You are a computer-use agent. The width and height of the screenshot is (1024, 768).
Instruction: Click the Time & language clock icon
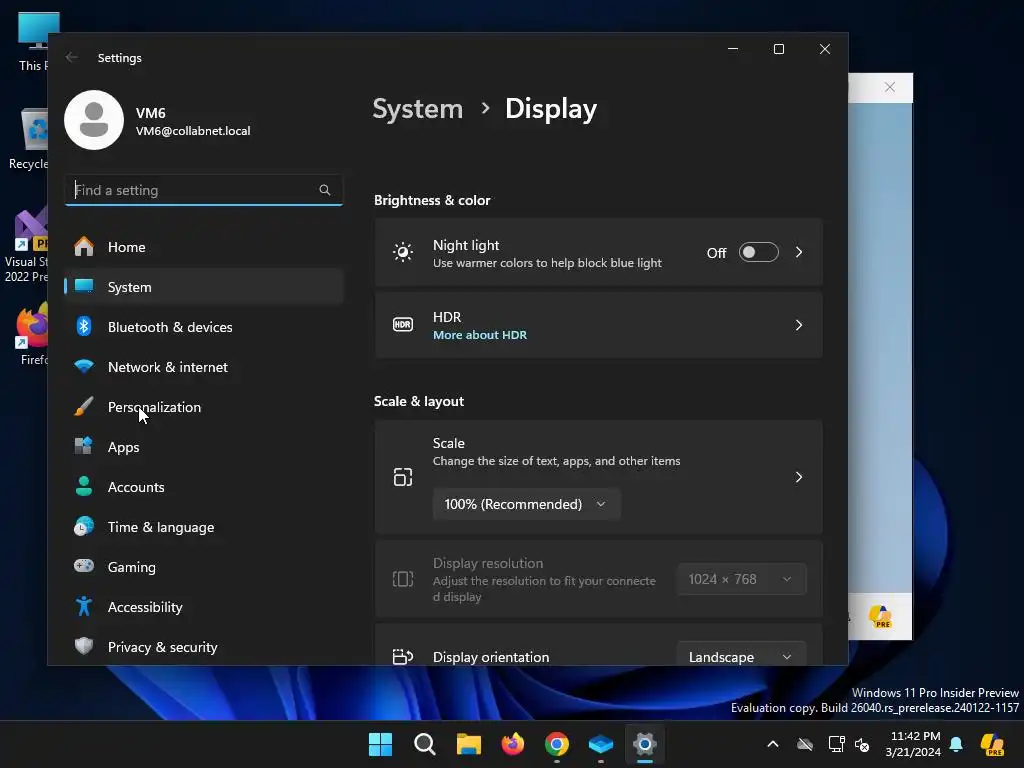84,526
